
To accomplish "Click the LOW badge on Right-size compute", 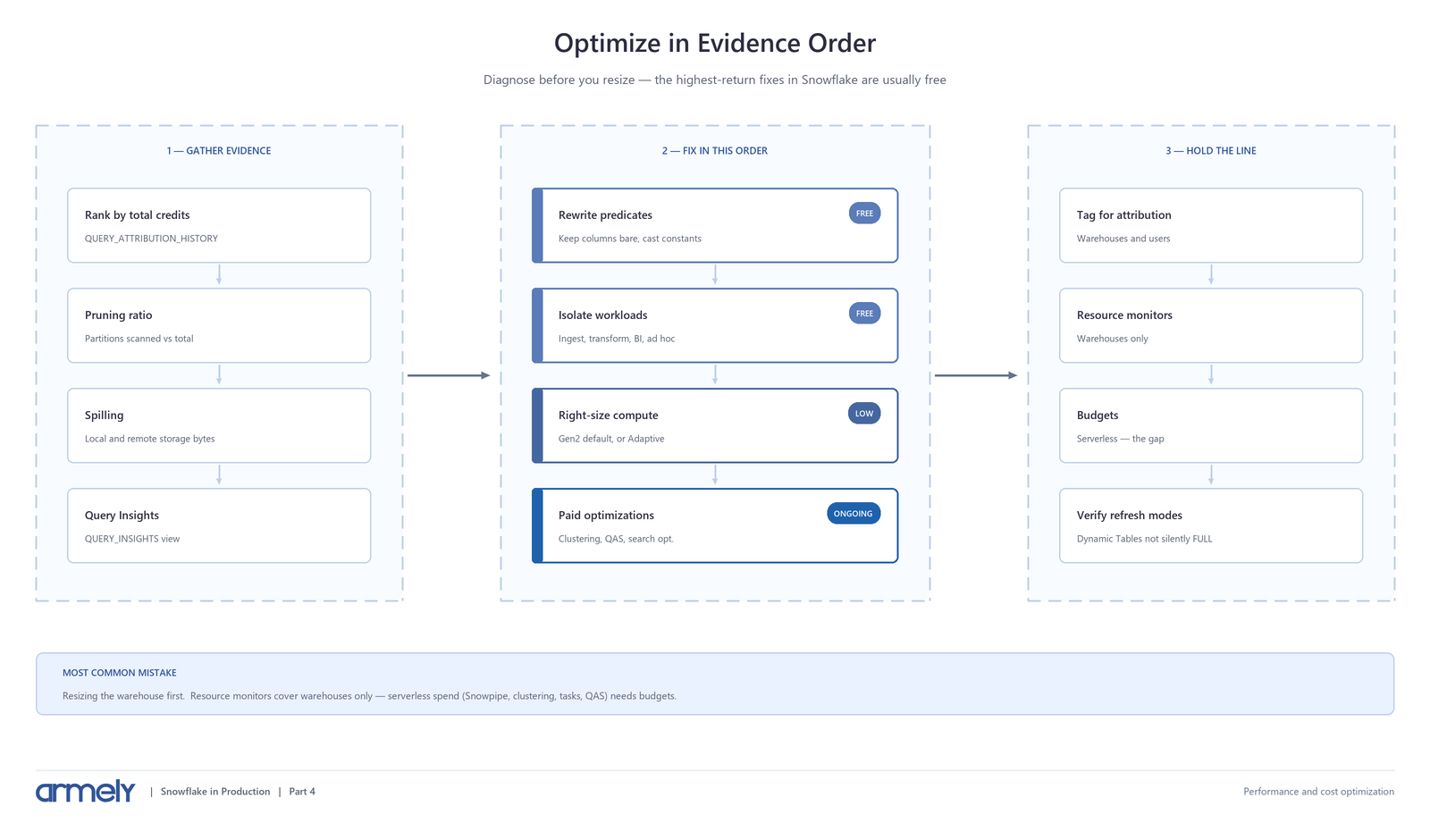I will point(864,414).
